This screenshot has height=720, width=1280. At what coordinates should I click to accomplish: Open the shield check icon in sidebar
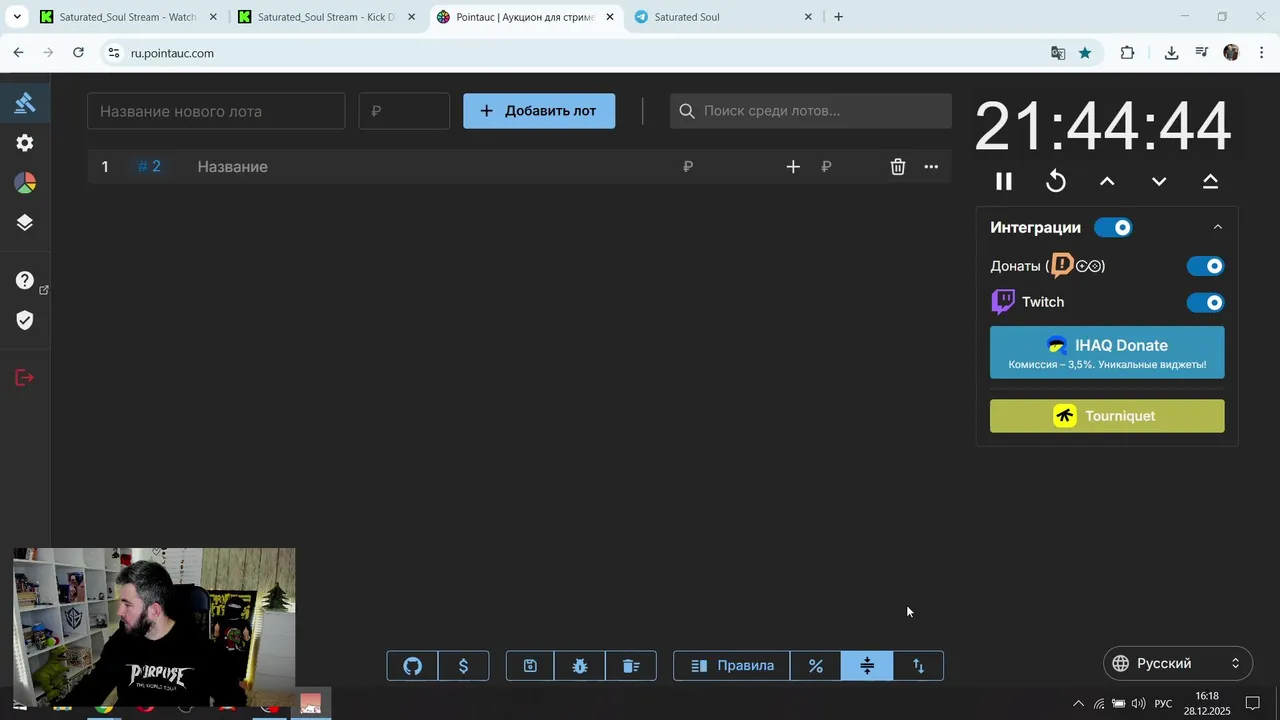point(25,320)
